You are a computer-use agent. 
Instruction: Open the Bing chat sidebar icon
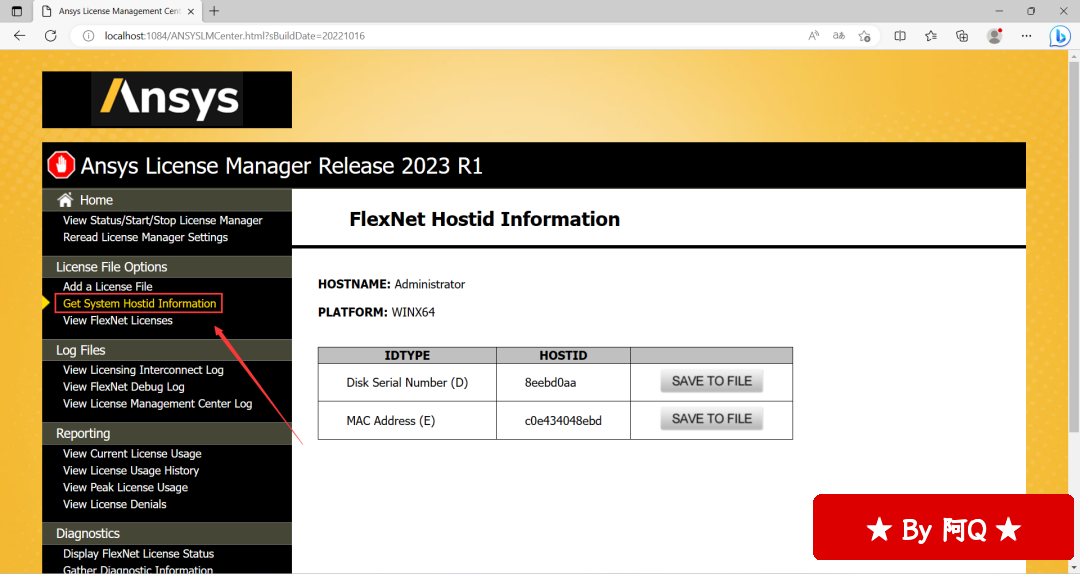[1059, 36]
